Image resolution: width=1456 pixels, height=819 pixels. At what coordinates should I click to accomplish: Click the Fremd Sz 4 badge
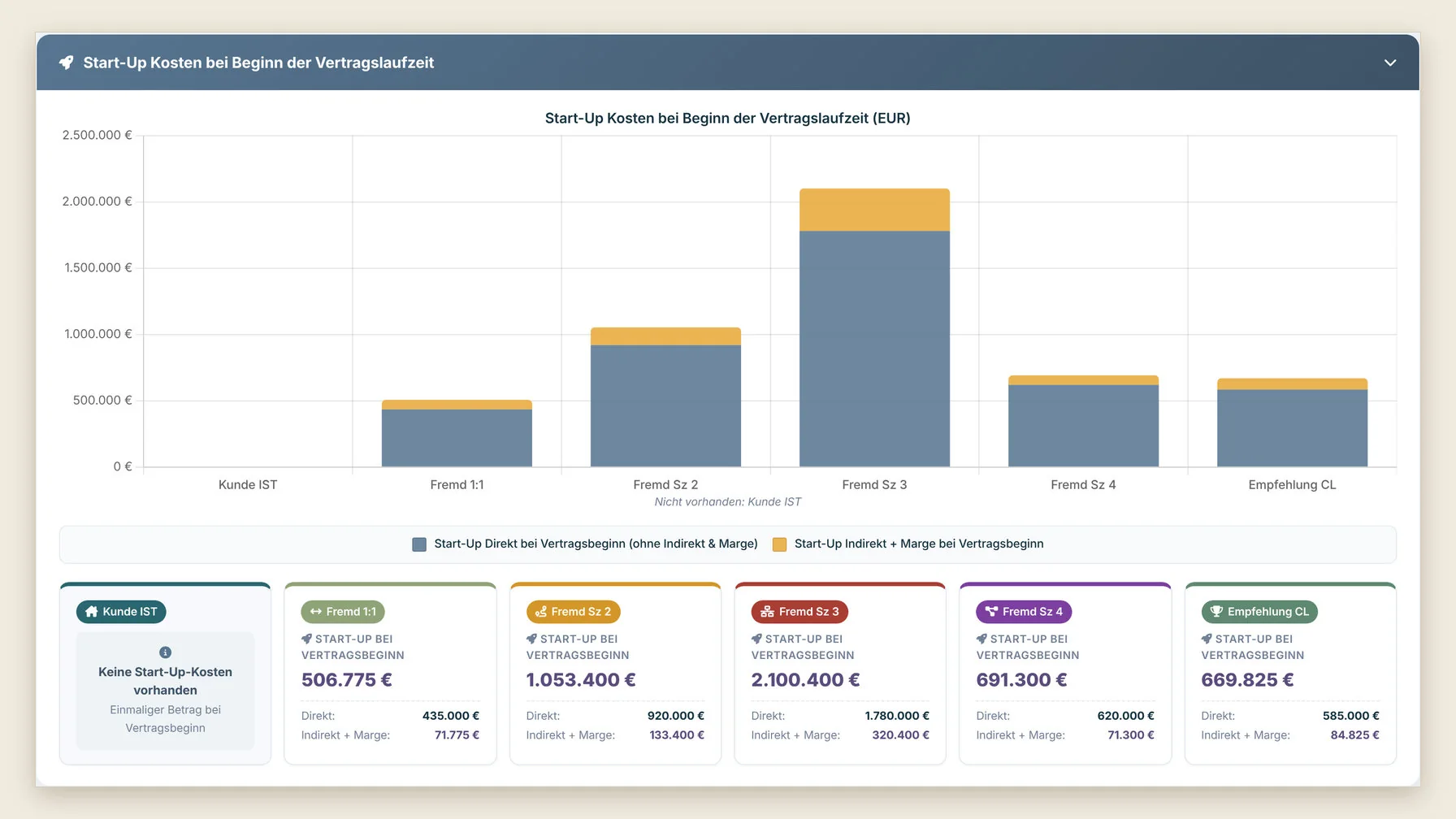(x=1024, y=612)
